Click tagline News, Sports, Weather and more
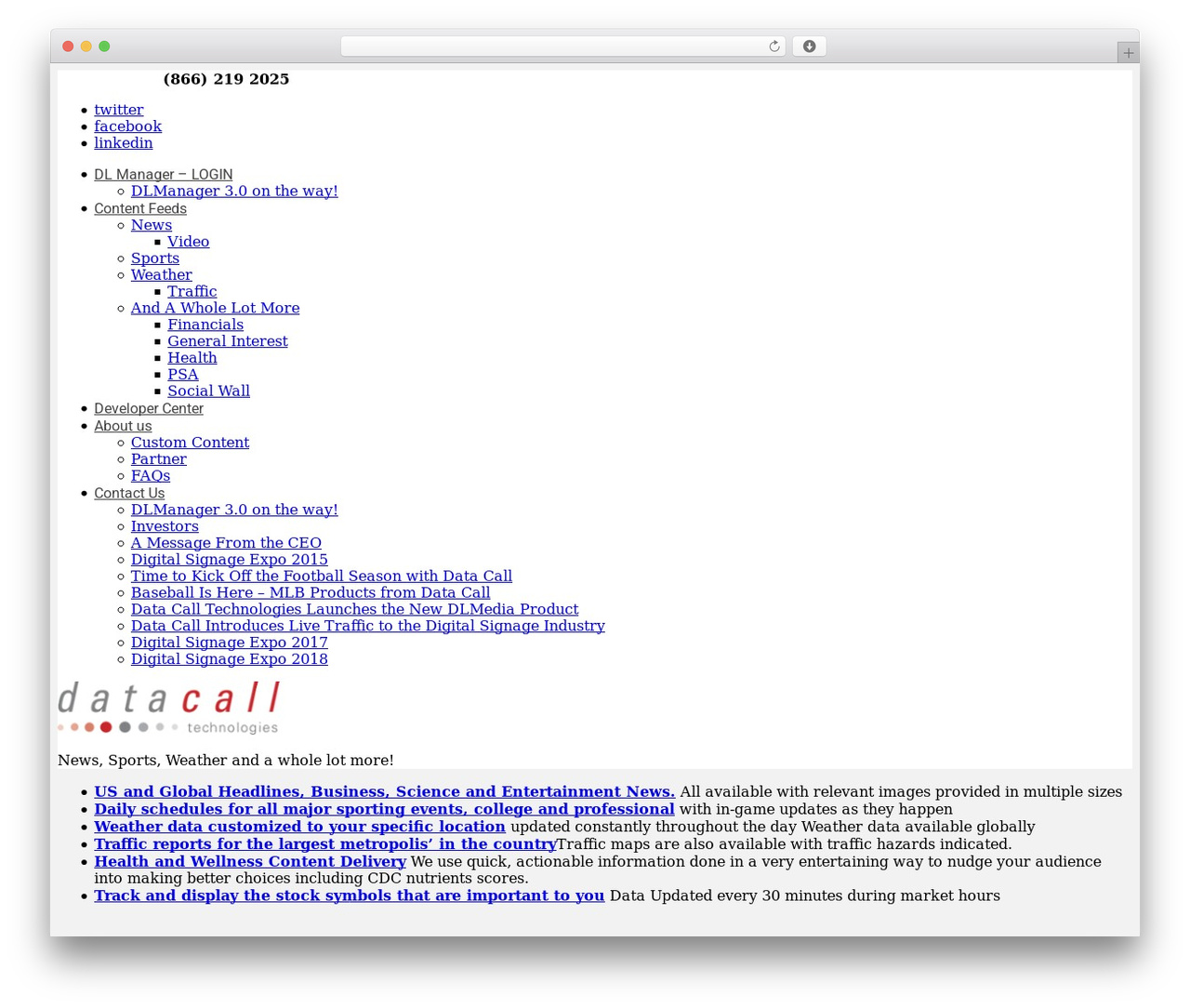 click(226, 762)
